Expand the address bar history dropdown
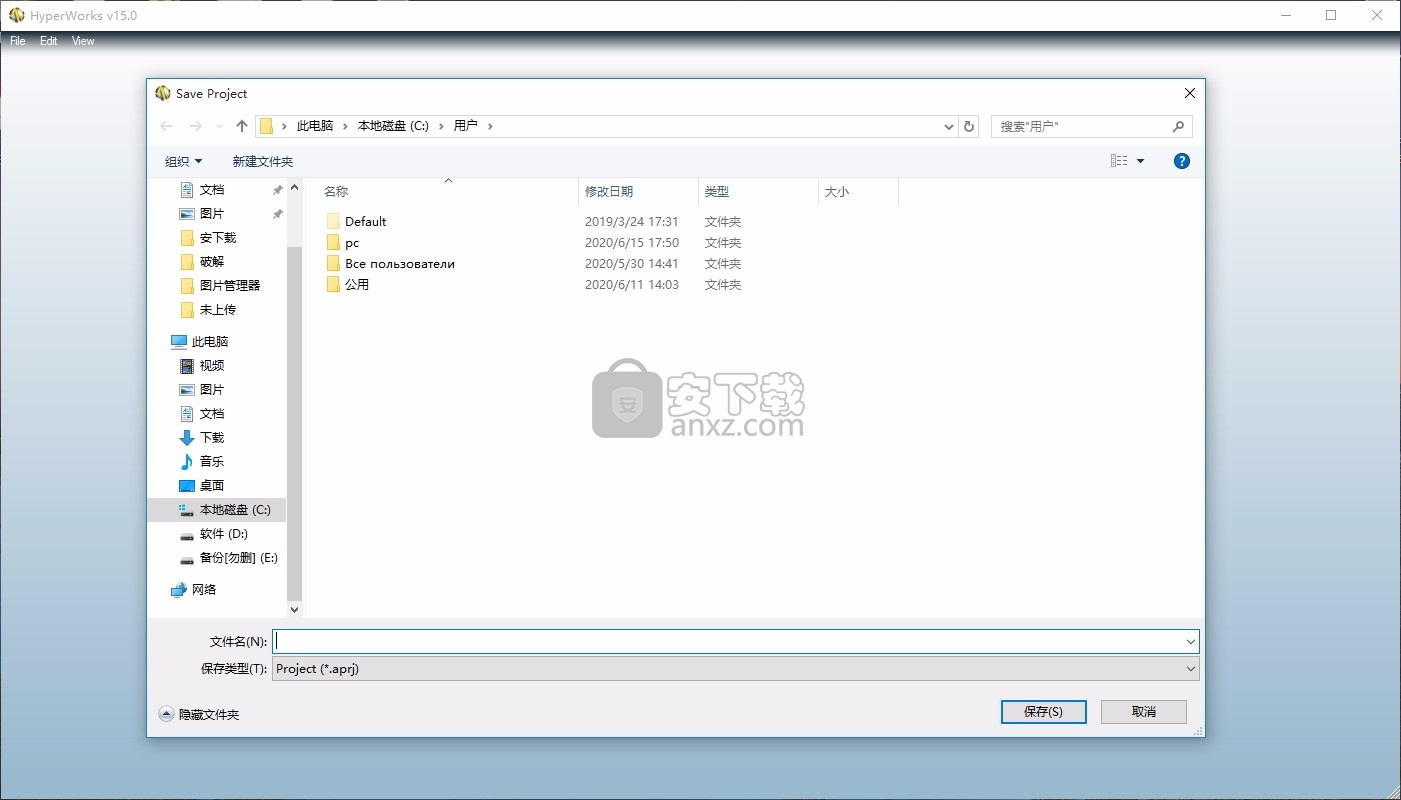The width and height of the screenshot is (1401, 800). [949, 127]
